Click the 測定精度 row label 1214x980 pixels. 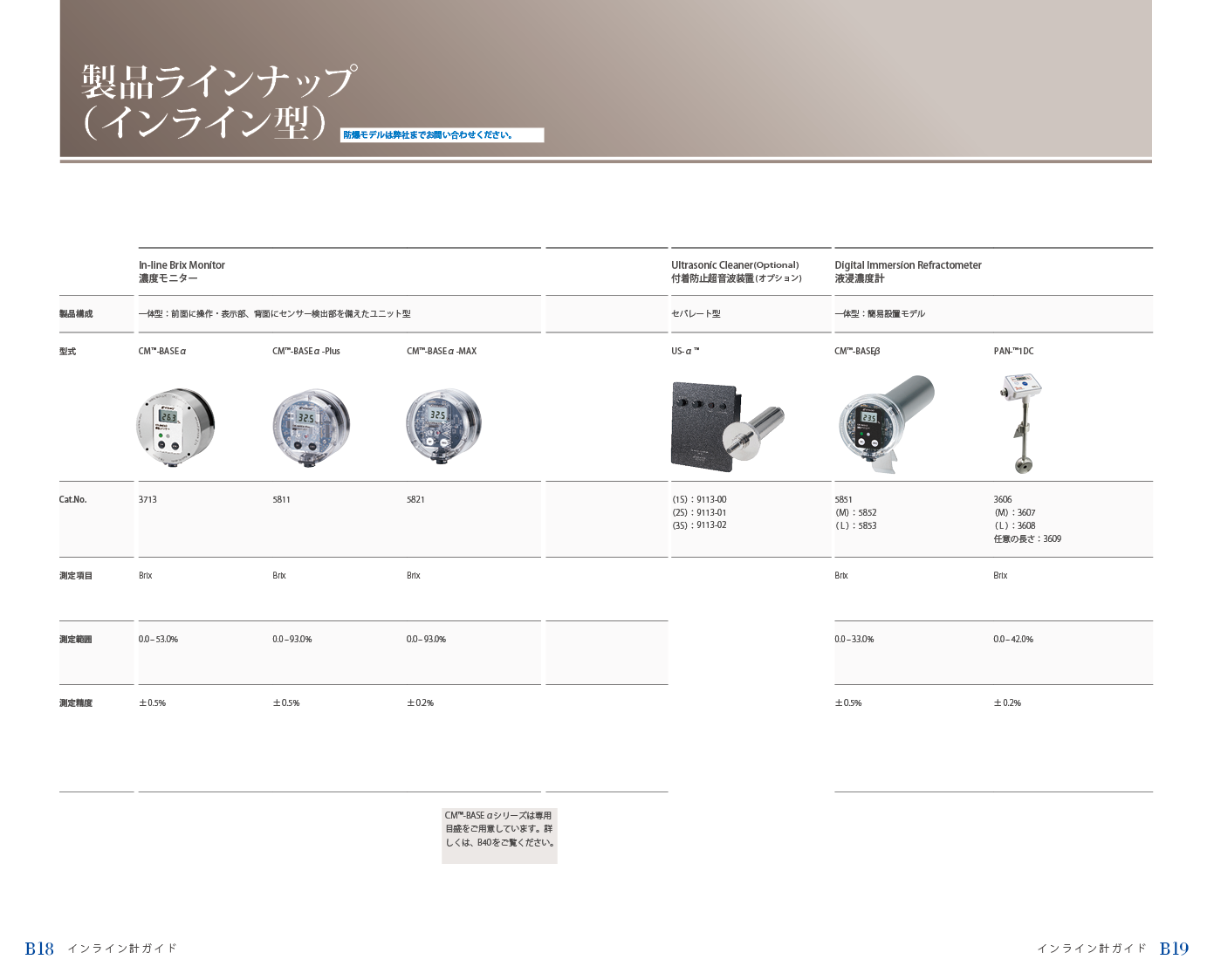click(76, 702)
